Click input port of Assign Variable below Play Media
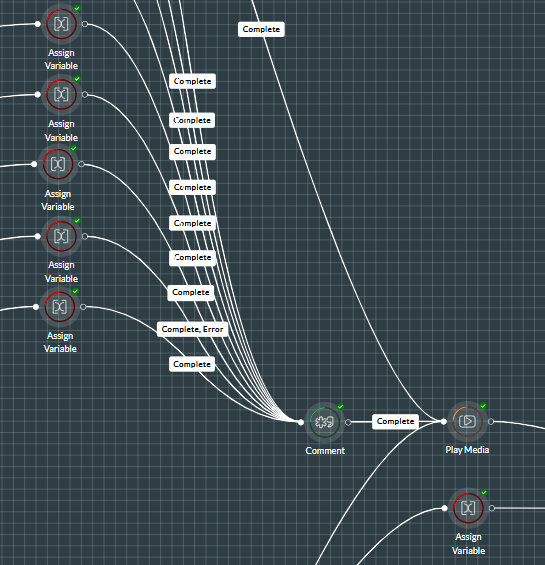Image resolution: width=545 pixels, height=565 pixels. (x=444, y=508)
